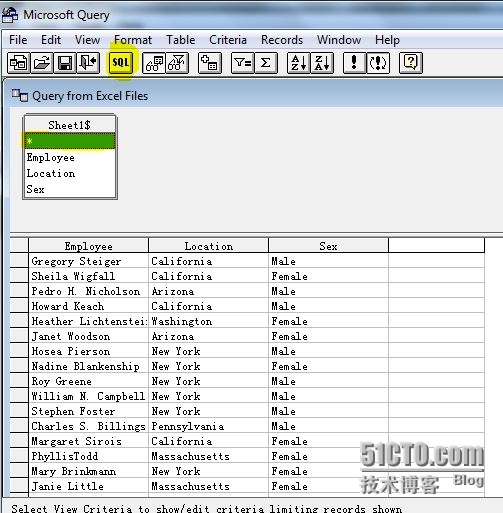Open the Window menu
The width and height of the screenshot is (503, 513).
tap(339, 40)
